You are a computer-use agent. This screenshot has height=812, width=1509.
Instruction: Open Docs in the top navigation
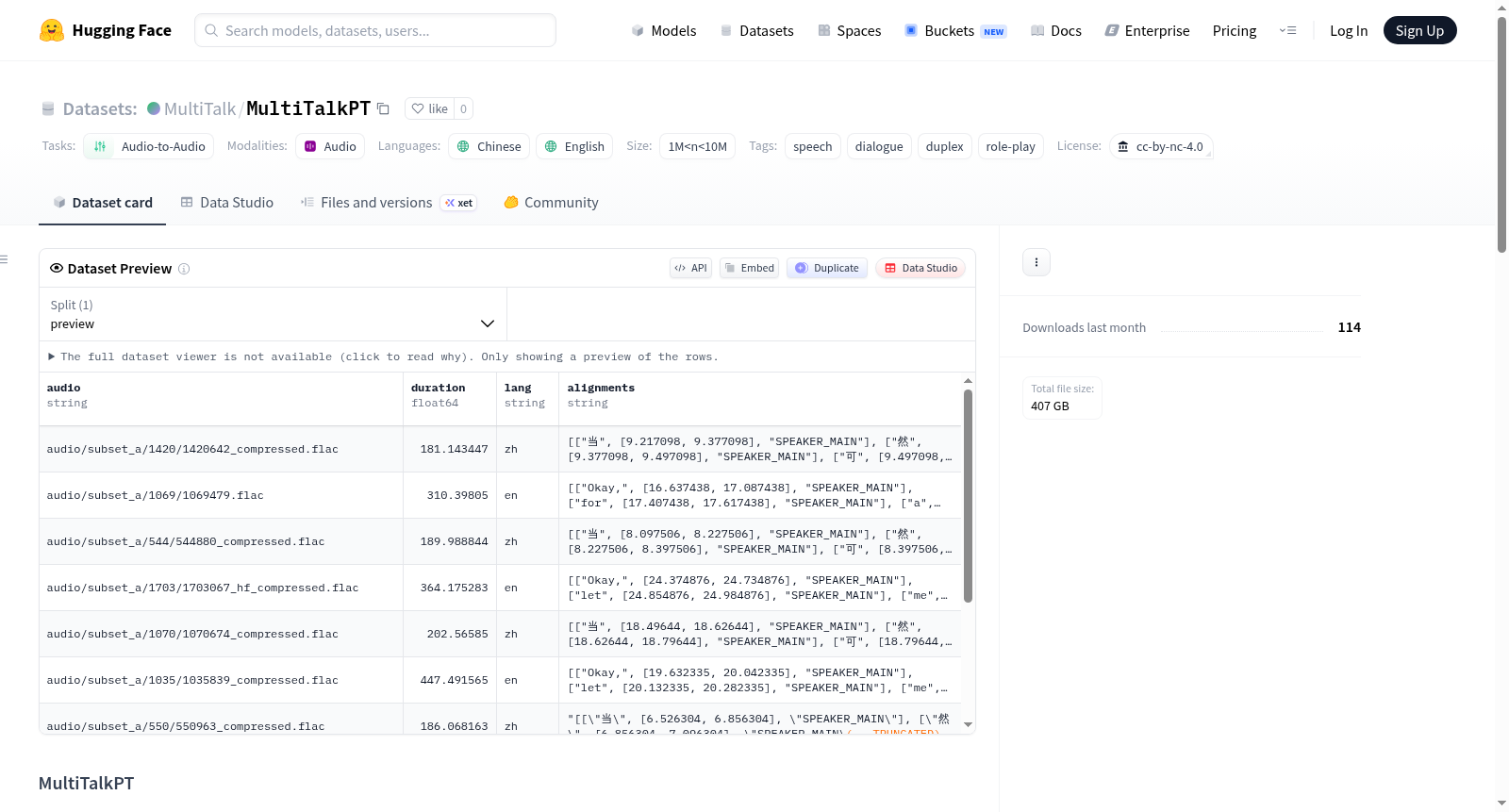[1056, 30]
